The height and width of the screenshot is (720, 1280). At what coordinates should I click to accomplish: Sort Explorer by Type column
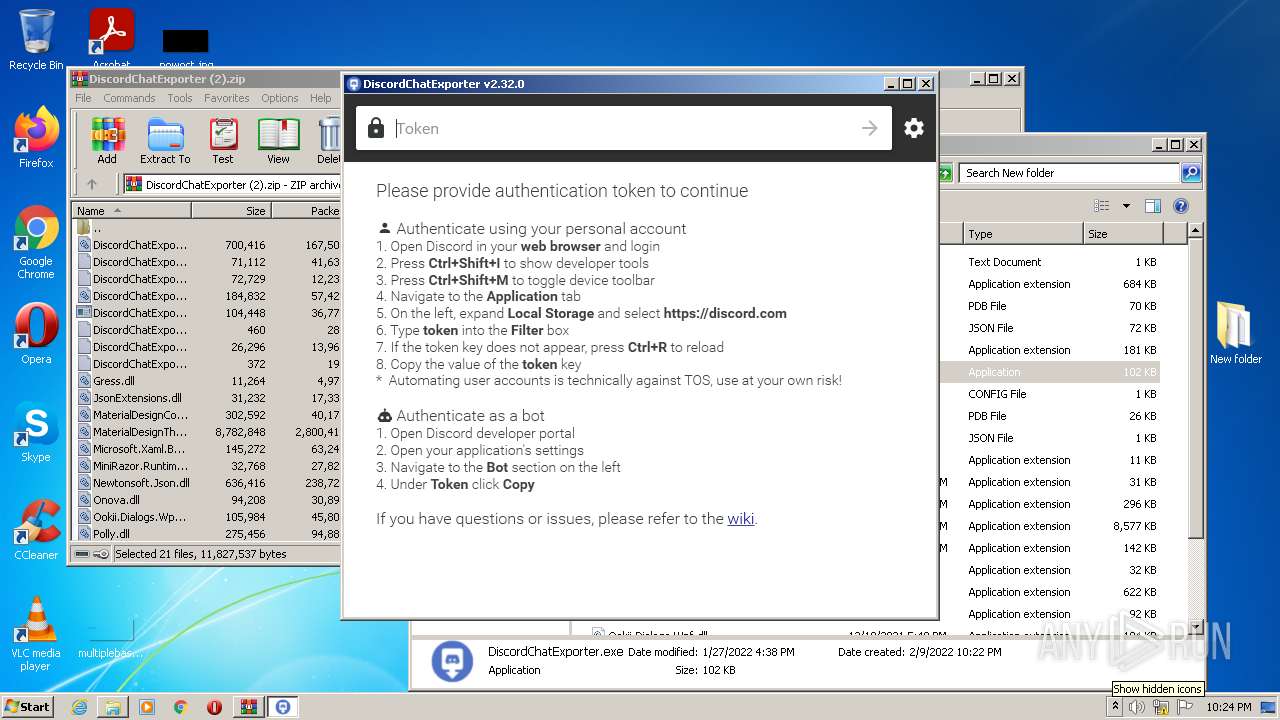1023,234
